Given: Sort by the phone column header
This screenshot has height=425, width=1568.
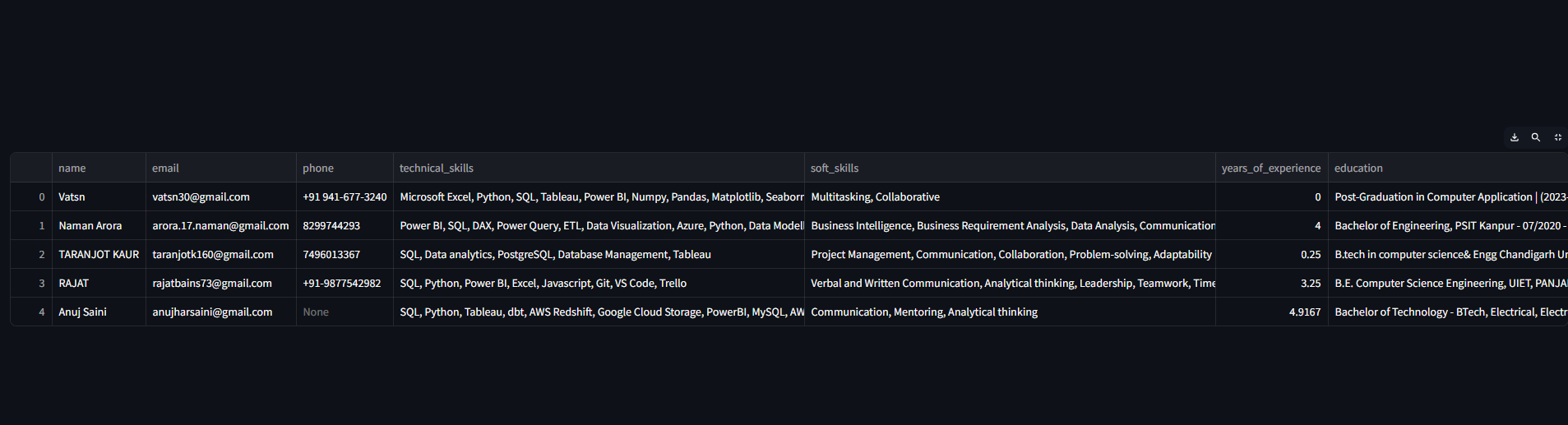Looking at the screenshot, I should click(x=345, y=168).
